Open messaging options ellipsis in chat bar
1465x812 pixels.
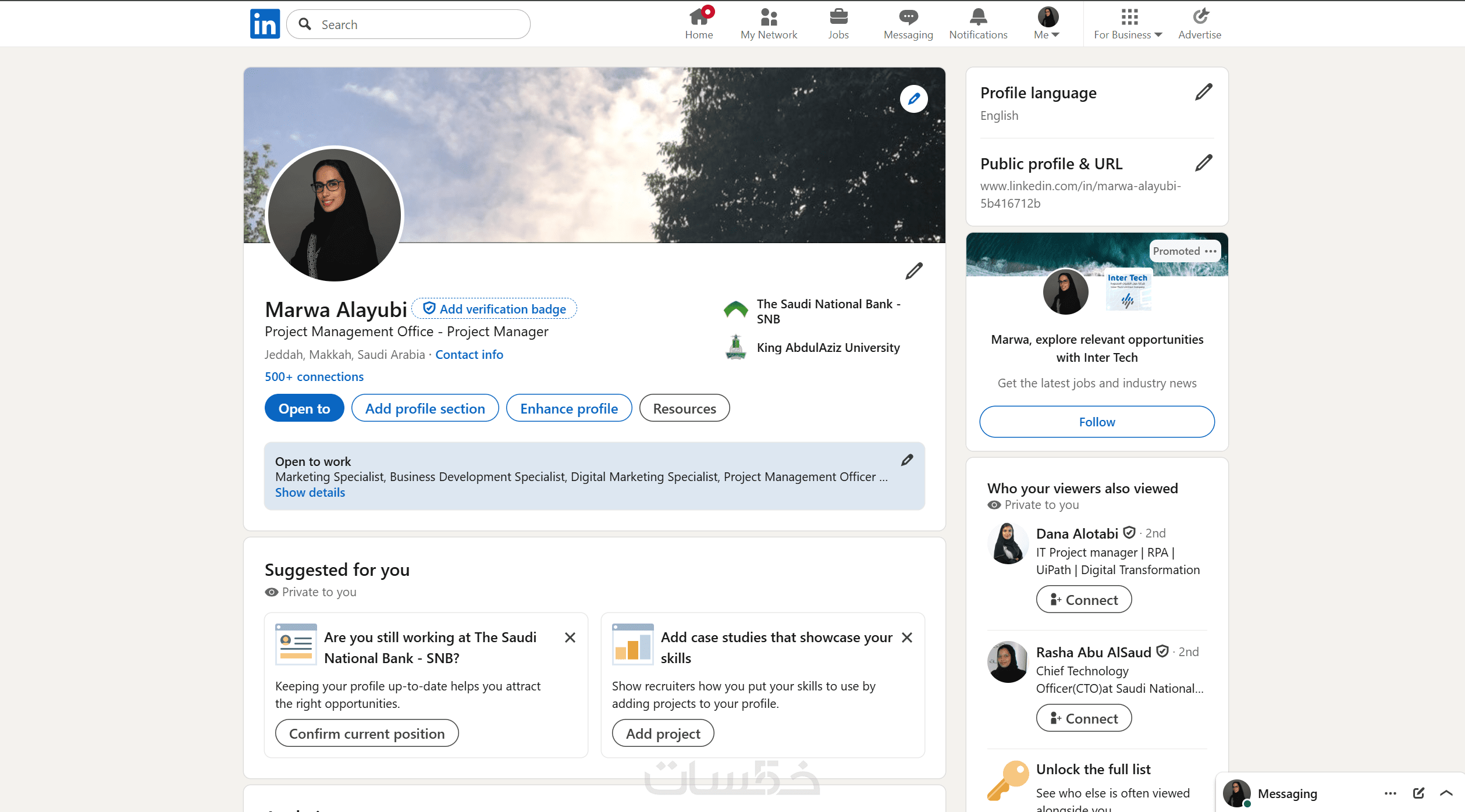1391,793
